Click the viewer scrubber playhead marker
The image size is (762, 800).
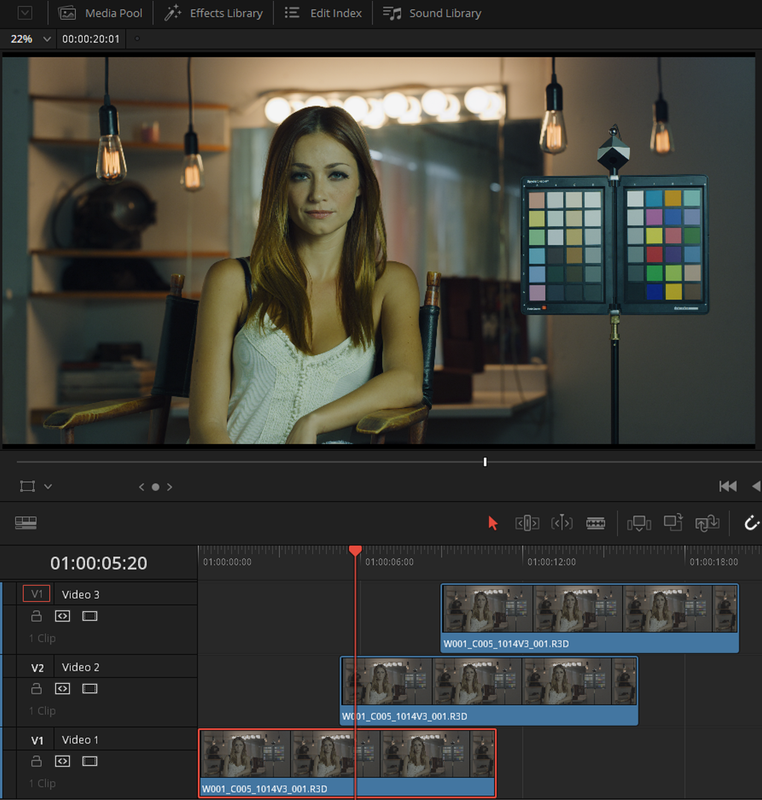(485, 462)
